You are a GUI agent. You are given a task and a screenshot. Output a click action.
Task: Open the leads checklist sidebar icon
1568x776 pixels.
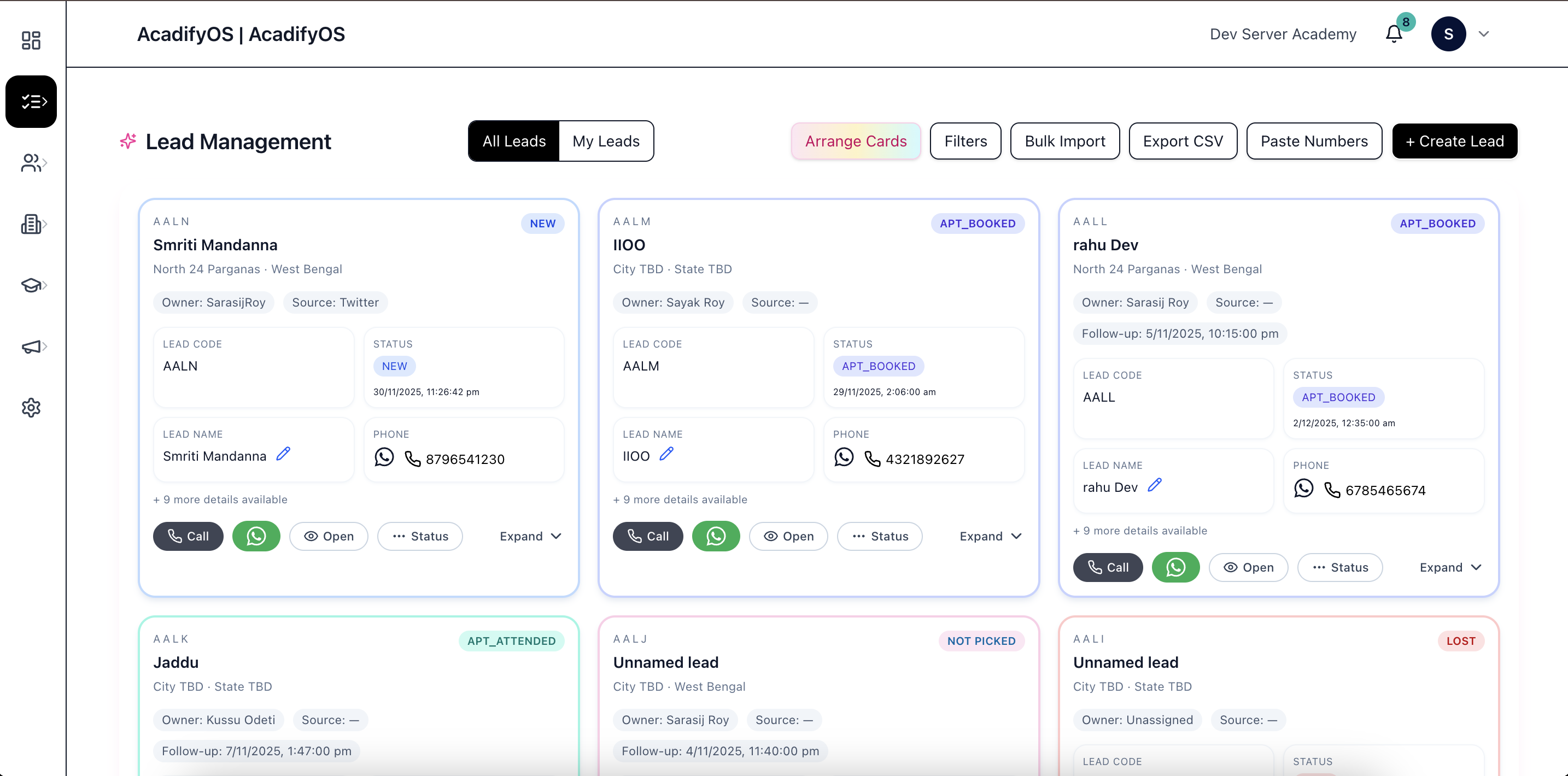tap(31, 102)
